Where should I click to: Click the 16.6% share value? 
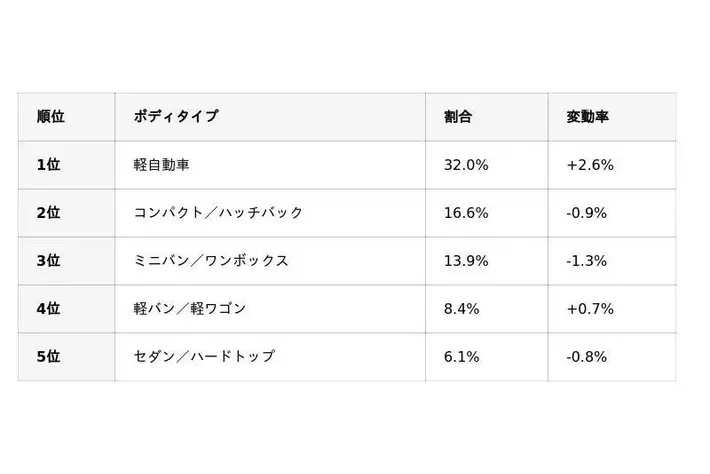[x=466, y=213]
